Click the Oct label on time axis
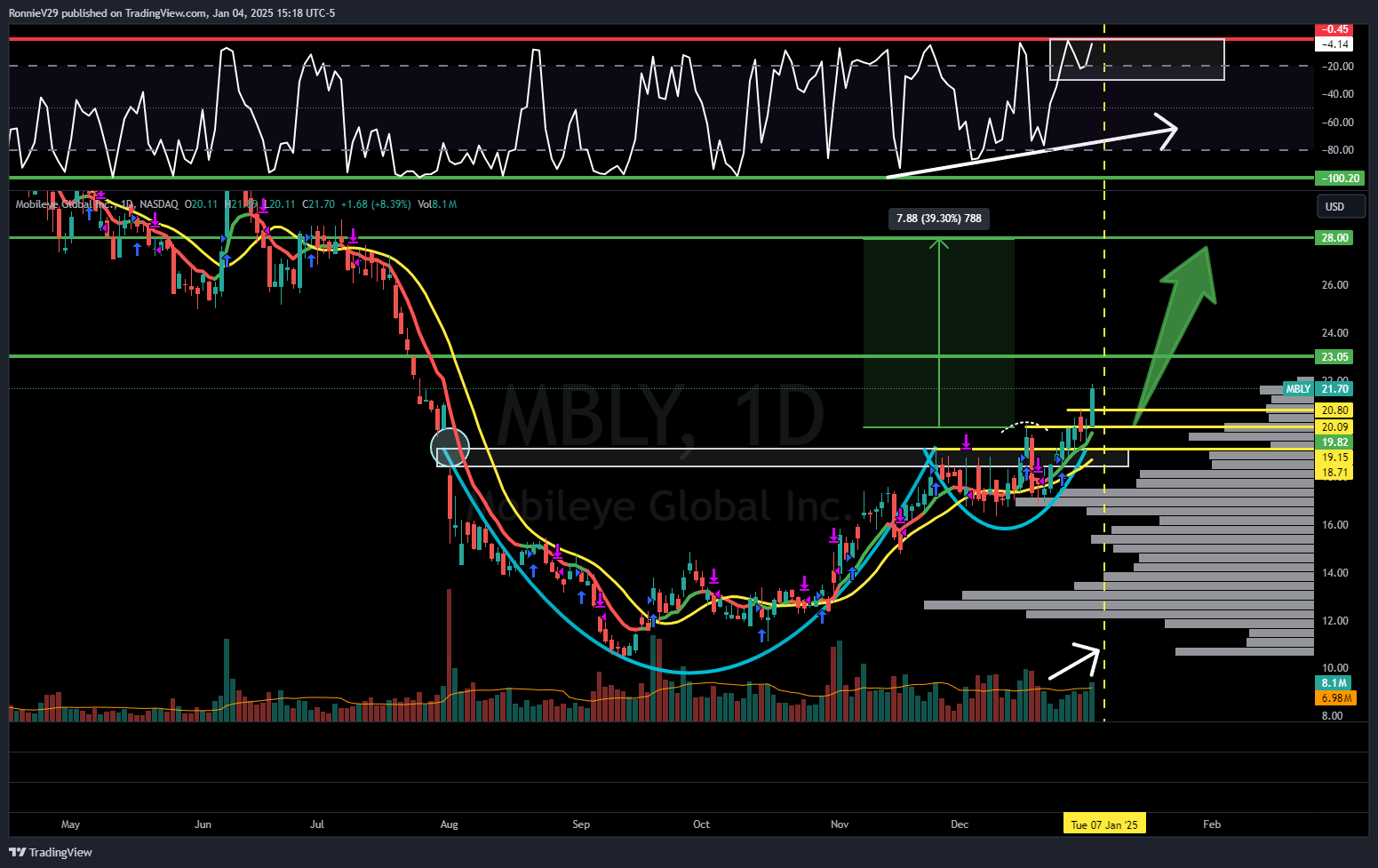The height and width of the screenshot is (868, 1378). (701, 824)
